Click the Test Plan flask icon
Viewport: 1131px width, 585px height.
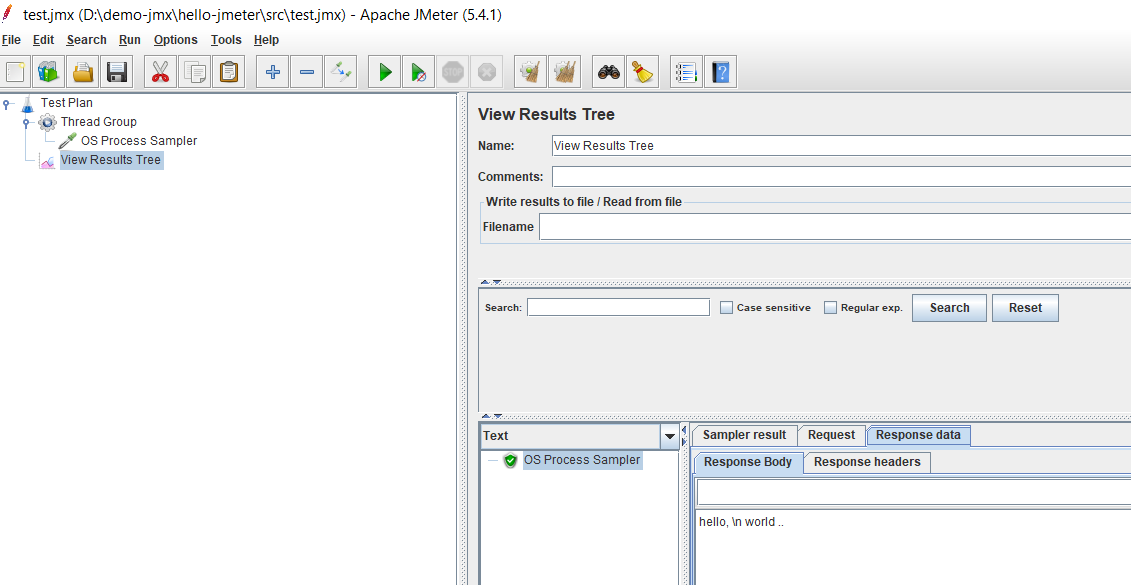(27, 103)
